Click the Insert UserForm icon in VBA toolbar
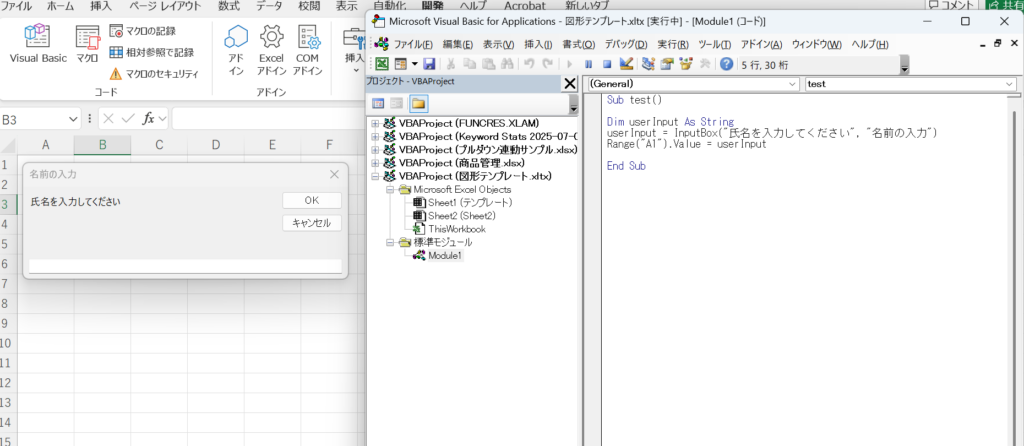1024x446 pixels. (x=400, y=64)
